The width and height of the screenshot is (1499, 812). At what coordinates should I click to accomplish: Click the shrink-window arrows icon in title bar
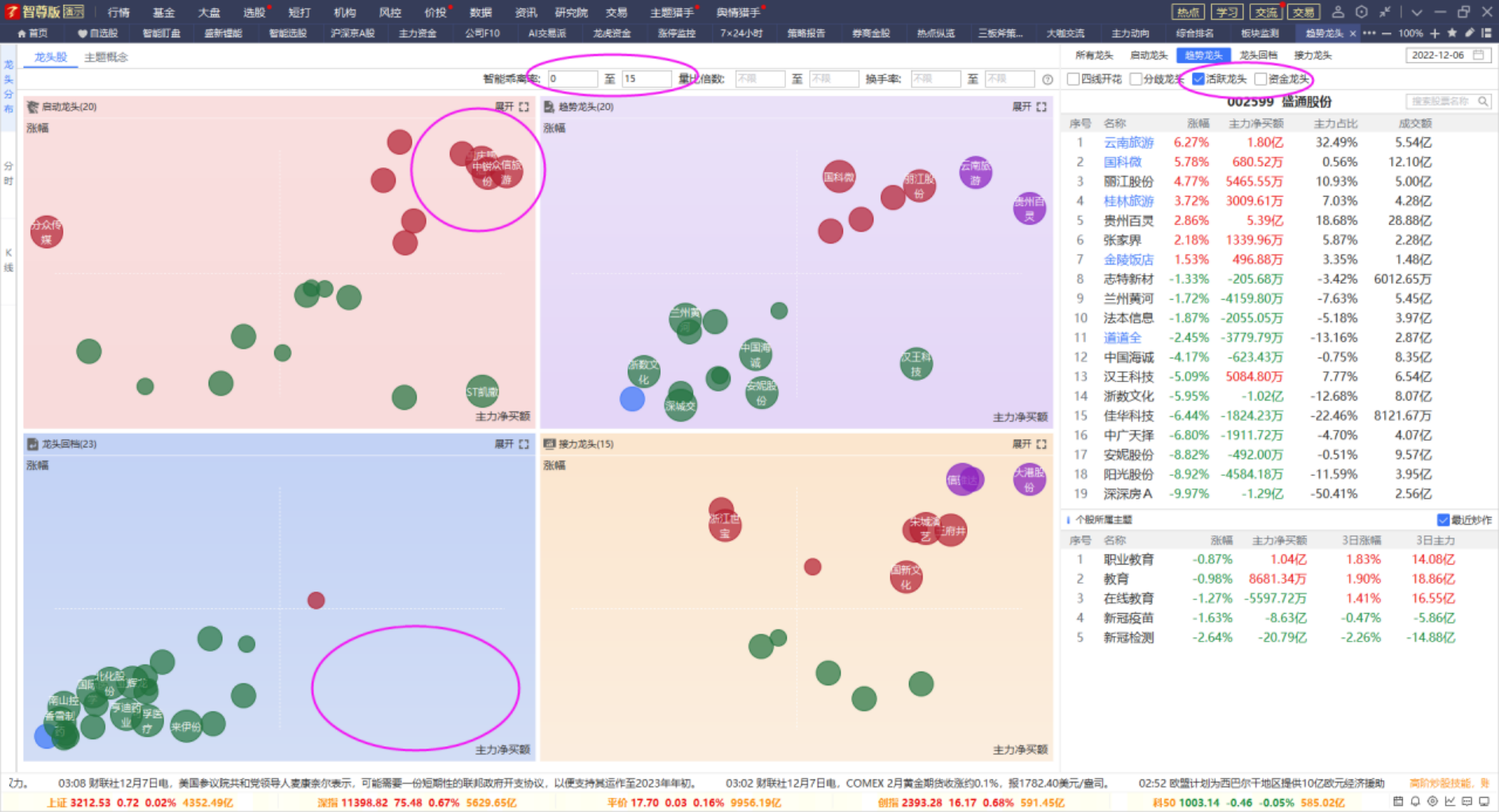pos(1385,12)
